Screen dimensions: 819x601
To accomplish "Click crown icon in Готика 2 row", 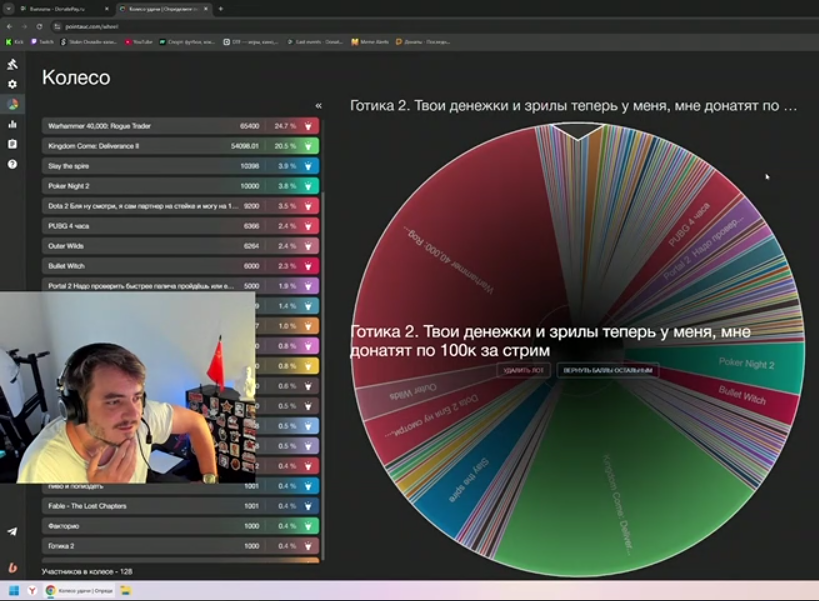I will click(x=308, y=546).
